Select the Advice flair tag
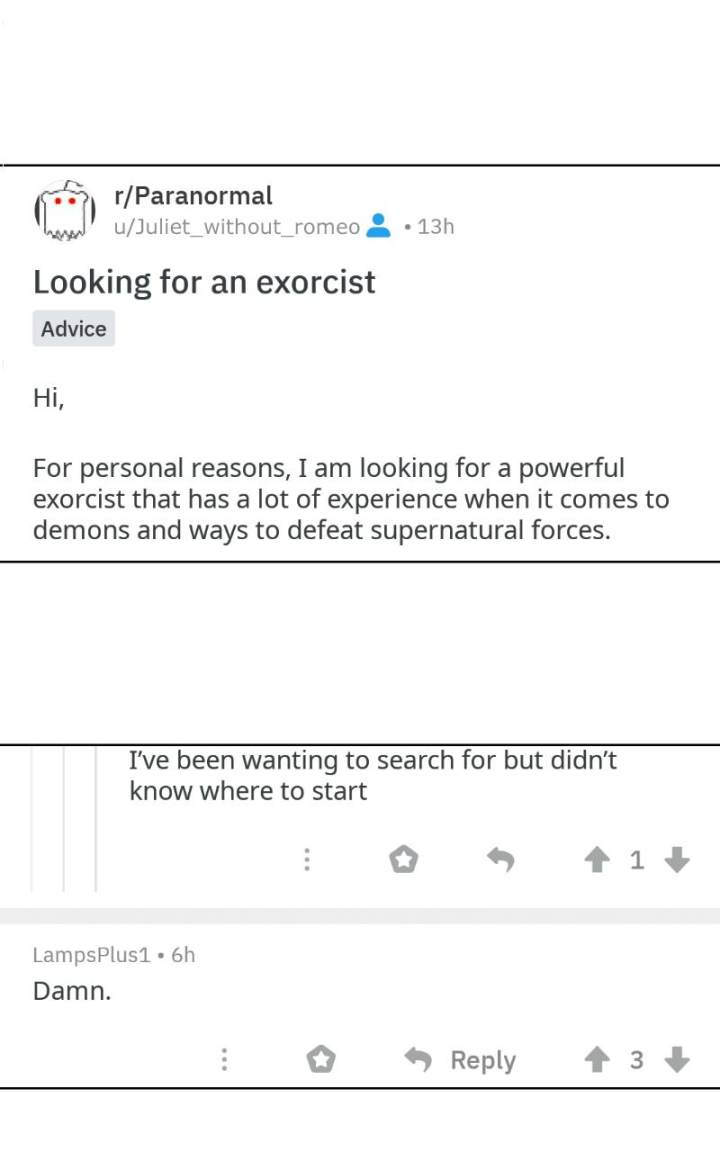720x1152 pixels. pyautogui.click(x=74, y=329)
